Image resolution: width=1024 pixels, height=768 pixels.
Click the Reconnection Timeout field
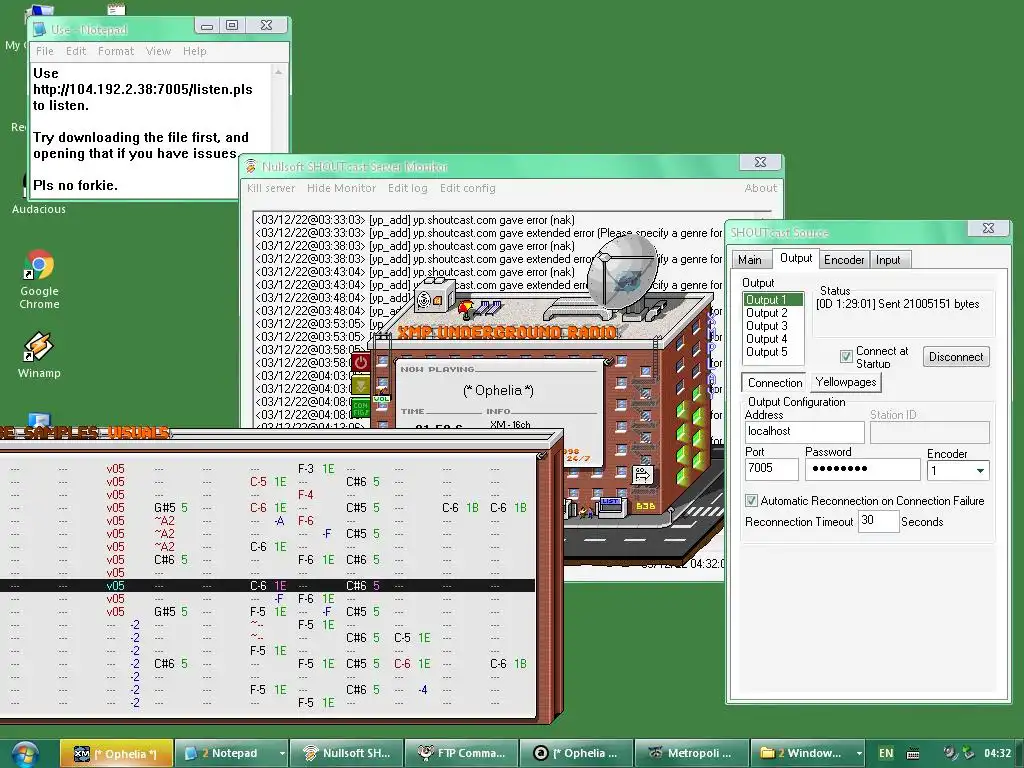click(x=878, y=521)
